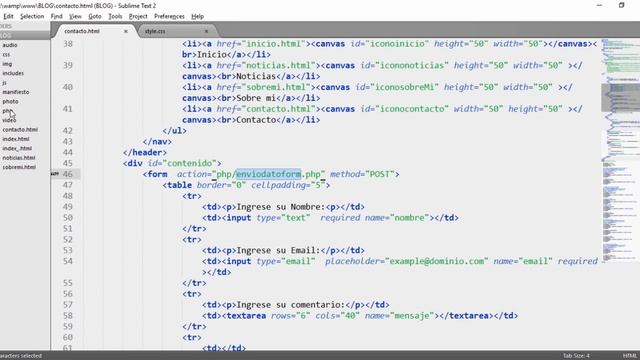
Task: Expand the photo folder in sidebar
Action: pyautogui.click(x=10, y=101)
